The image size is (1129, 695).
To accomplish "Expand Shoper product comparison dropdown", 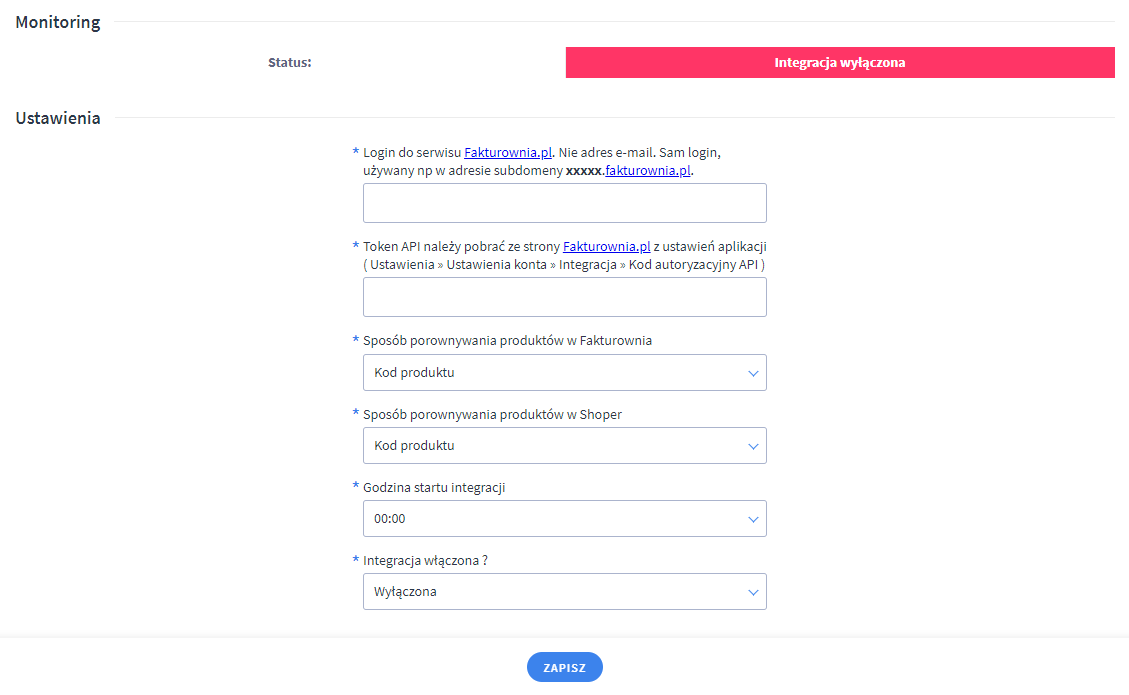I will coord(564,446).
